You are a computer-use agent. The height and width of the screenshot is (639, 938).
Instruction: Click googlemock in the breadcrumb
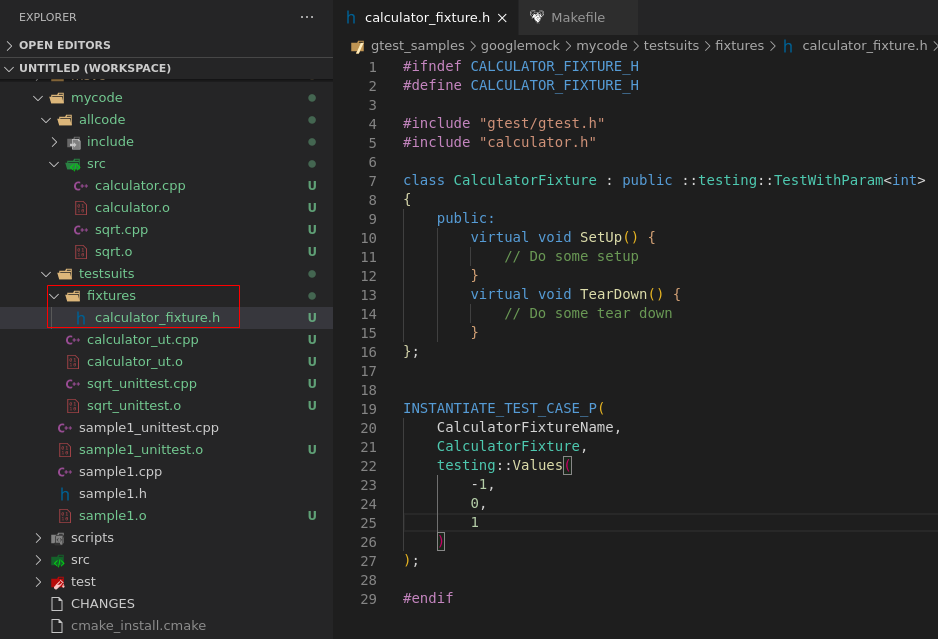(520, 46)
